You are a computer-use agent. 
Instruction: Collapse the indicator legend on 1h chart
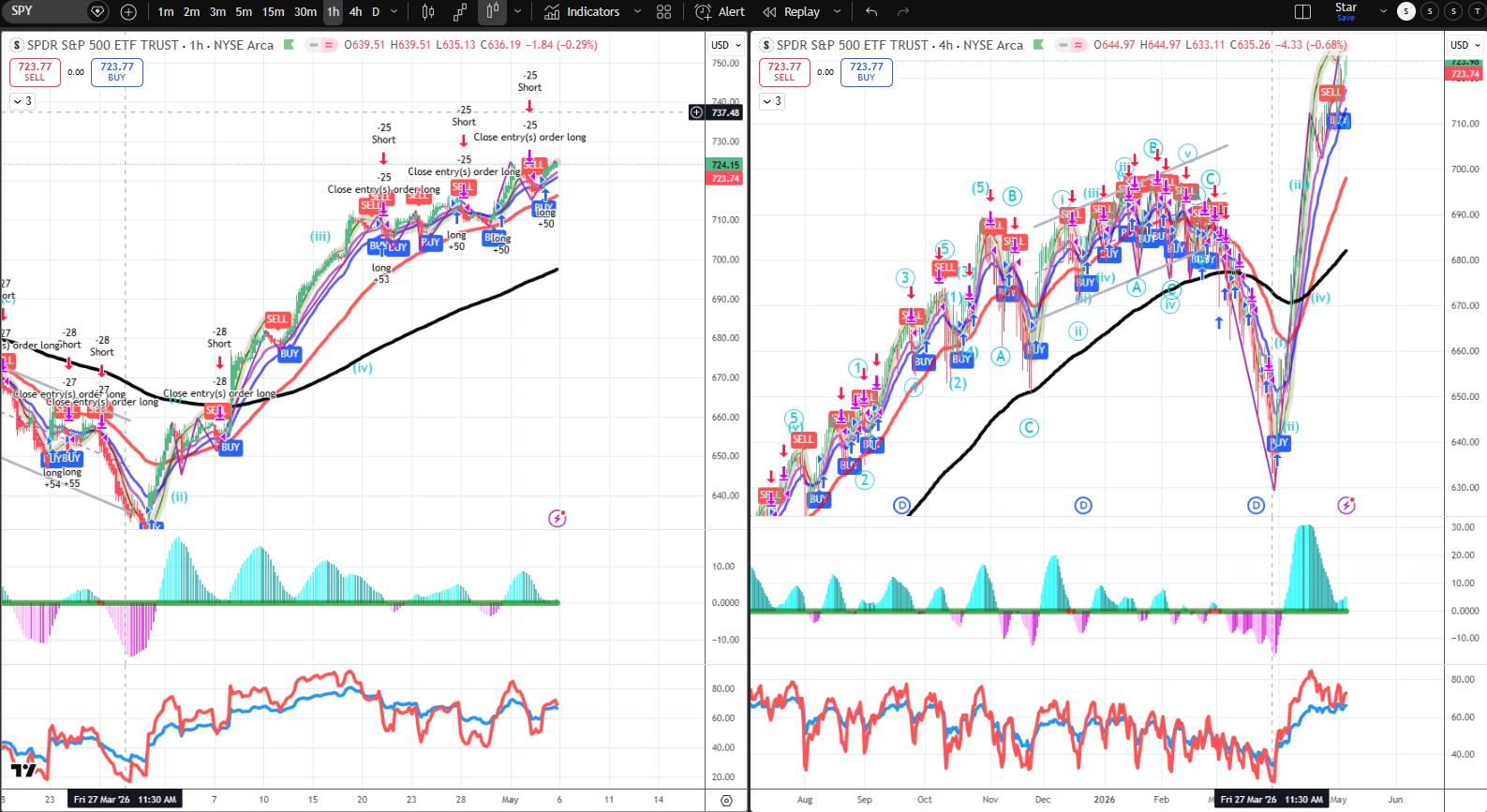22,101
